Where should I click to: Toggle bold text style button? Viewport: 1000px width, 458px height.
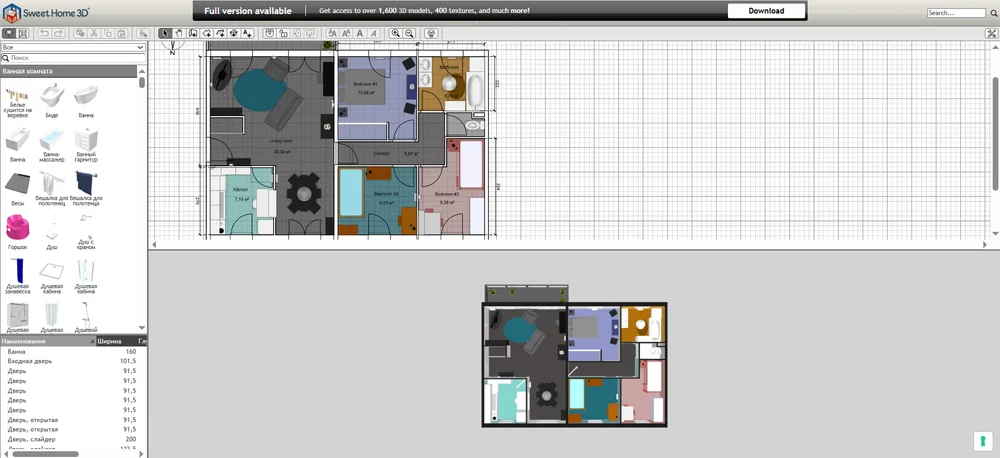pos(360,33)
